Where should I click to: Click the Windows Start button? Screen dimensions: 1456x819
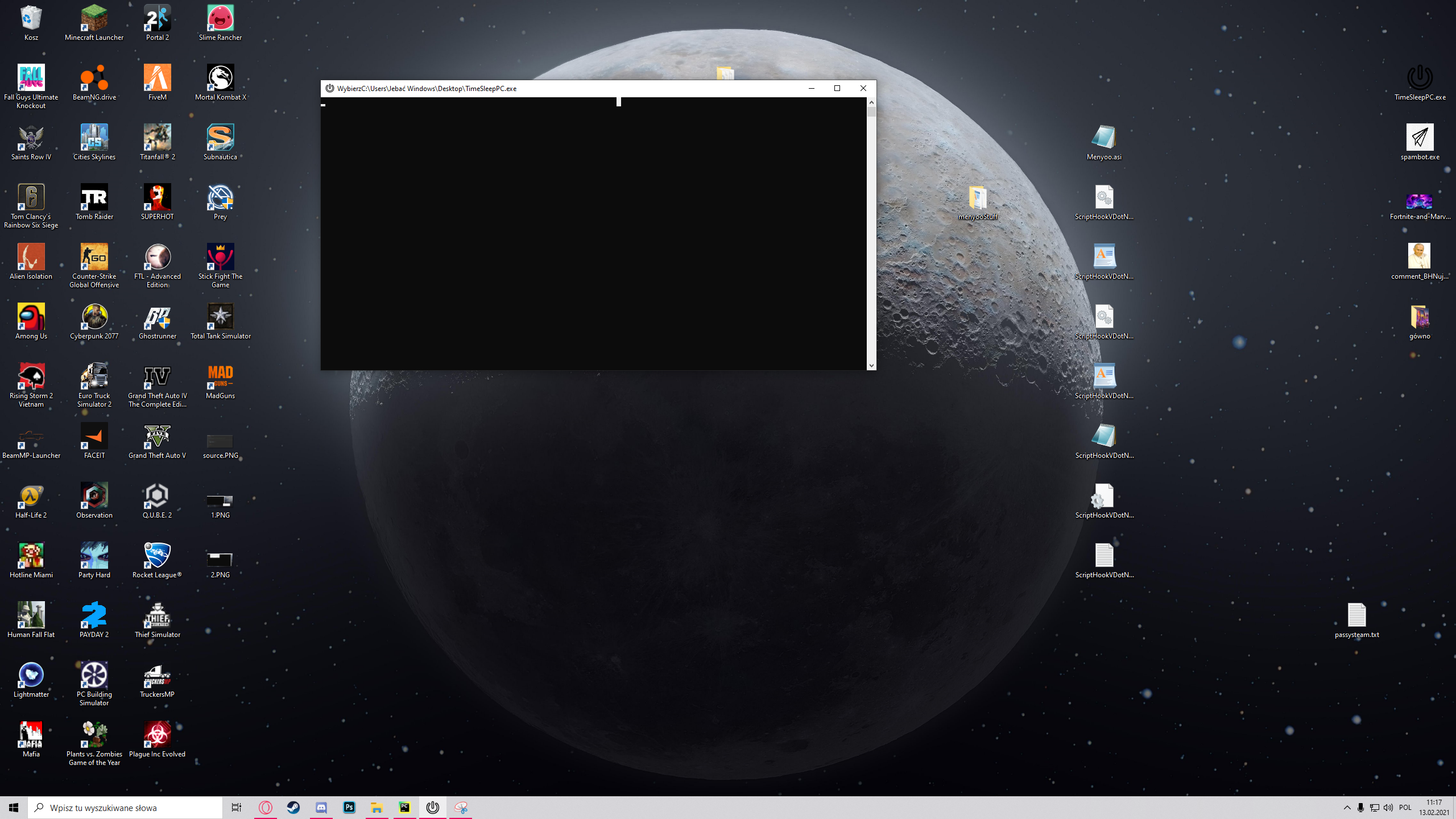pos(14,808)
